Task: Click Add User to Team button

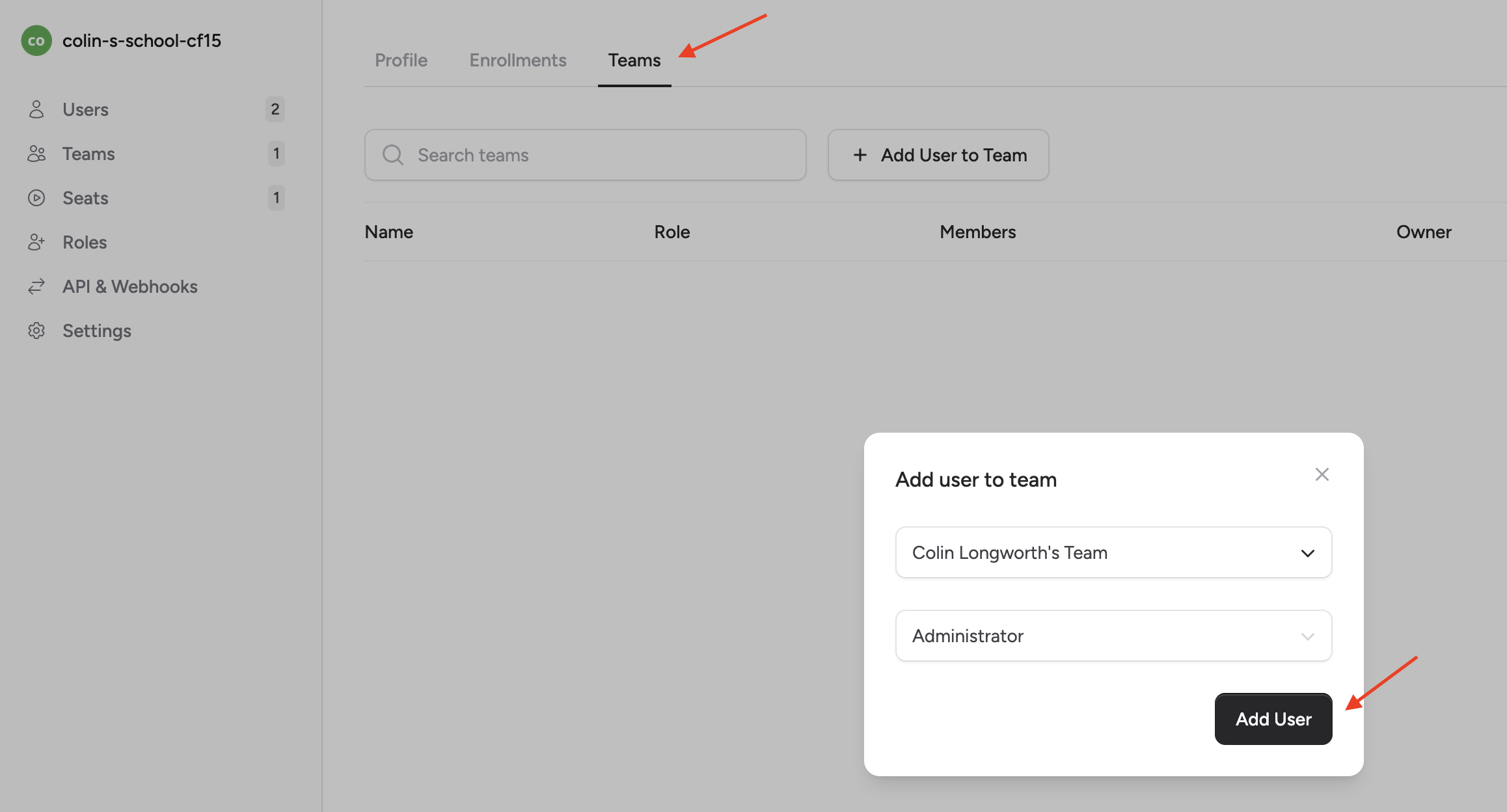Action: (x=938, y=155)
